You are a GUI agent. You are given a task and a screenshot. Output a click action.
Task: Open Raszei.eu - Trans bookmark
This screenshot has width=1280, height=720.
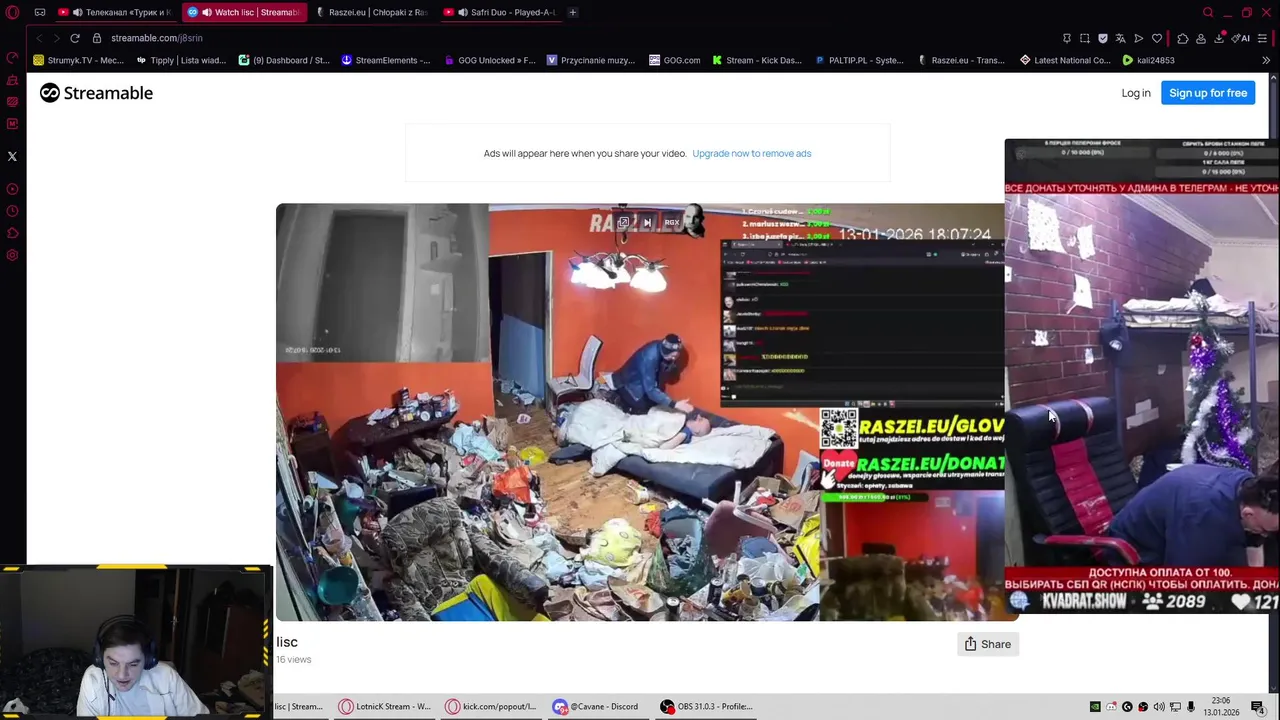point(961,60)
